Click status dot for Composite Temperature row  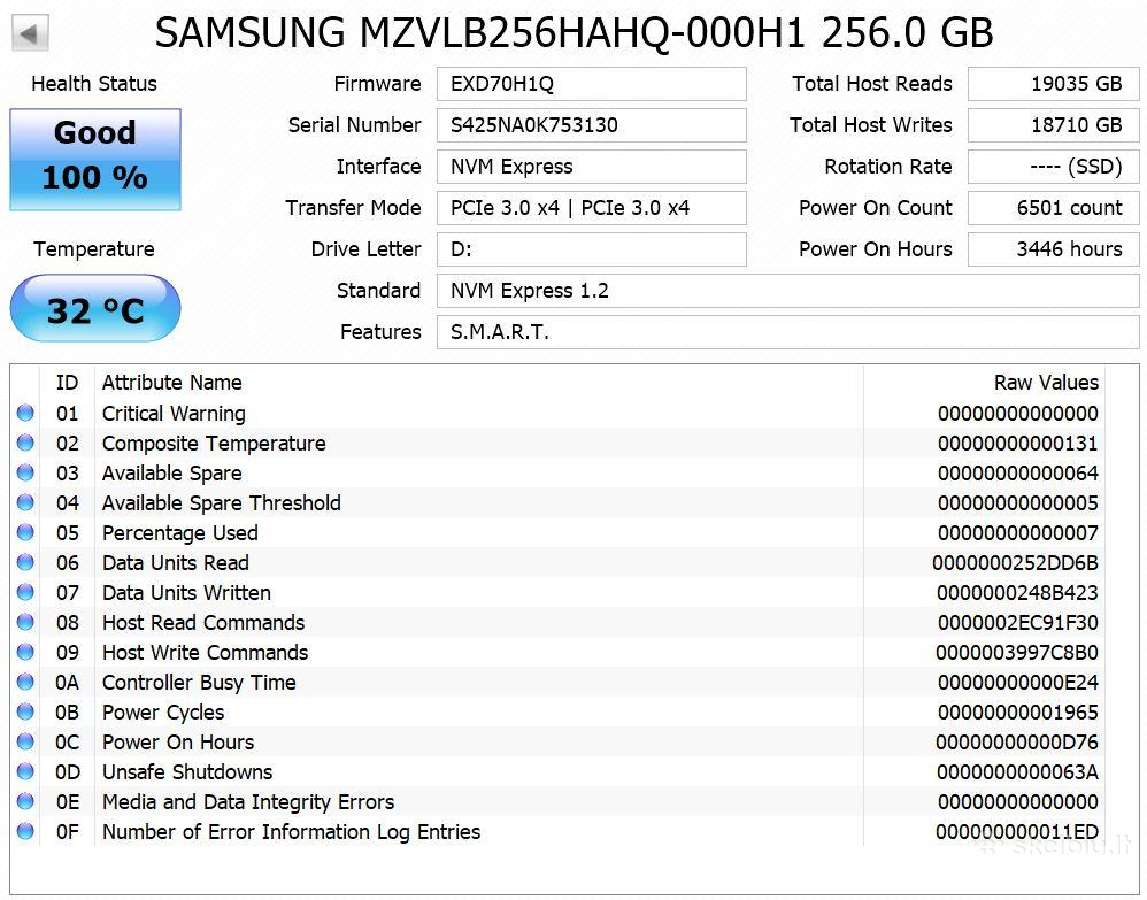coord(26,443)
